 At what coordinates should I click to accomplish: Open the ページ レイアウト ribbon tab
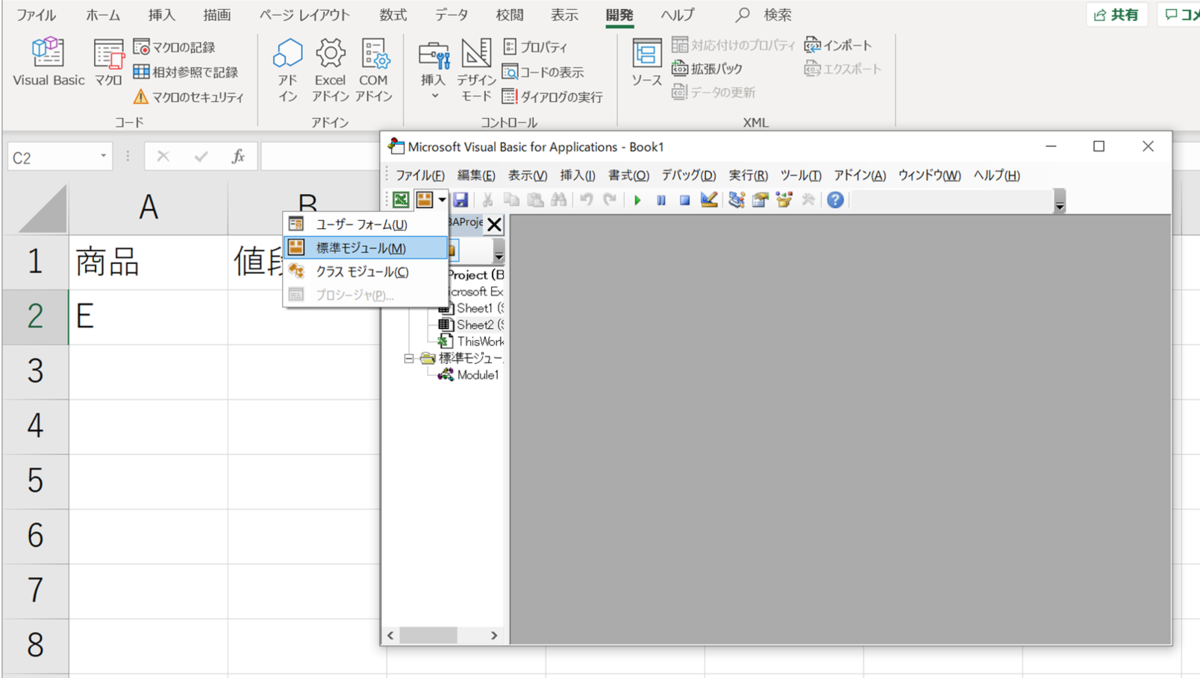tap(305, 15)
